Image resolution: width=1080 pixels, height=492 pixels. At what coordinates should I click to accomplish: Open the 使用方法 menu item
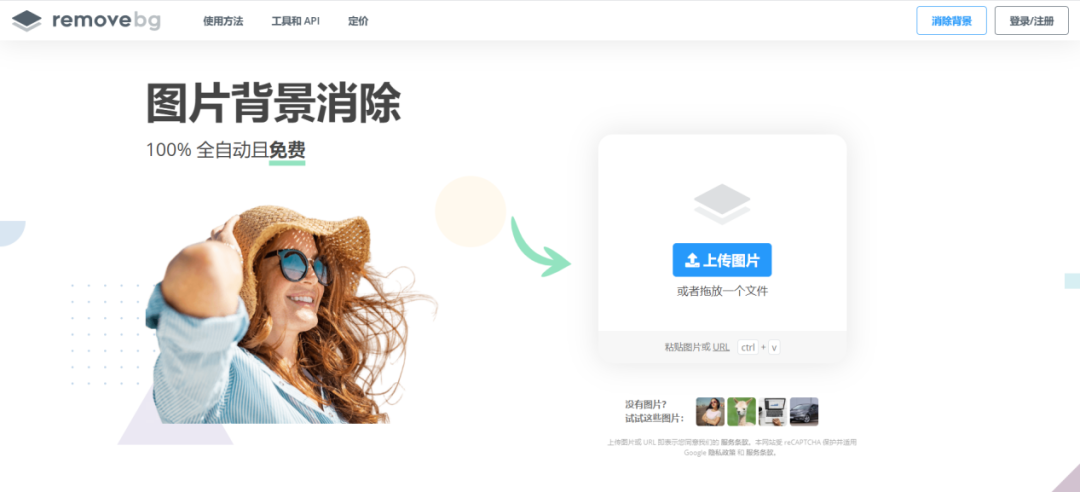tap(223, 21)
